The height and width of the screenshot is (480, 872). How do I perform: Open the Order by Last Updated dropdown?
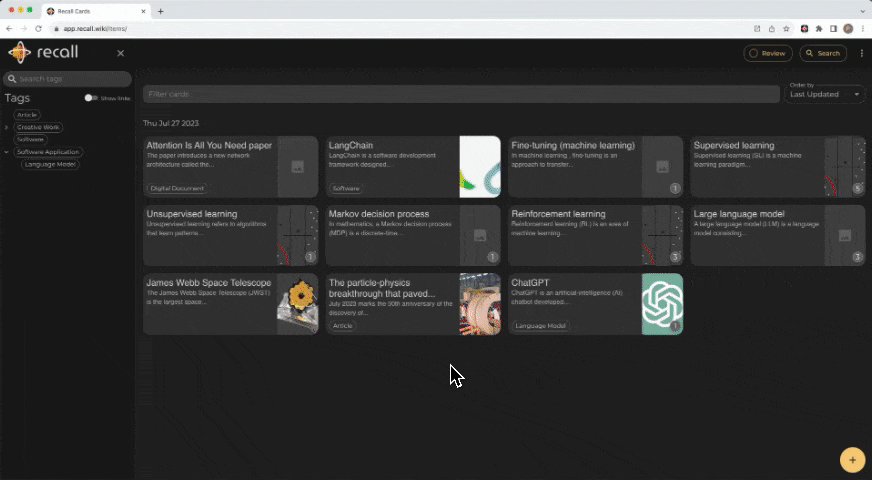click(x=824, y=94)
